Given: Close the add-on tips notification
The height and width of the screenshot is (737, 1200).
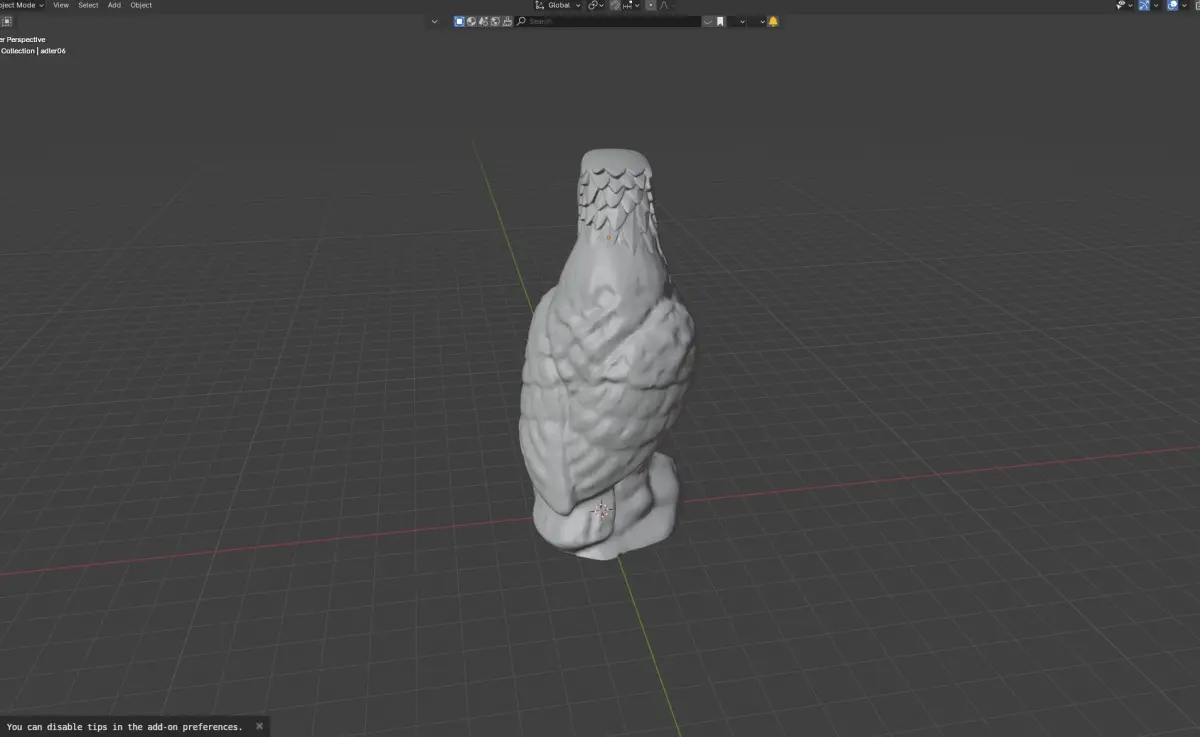Looking at the screenshot, I should pyautogui.click(x=259, y=726).
